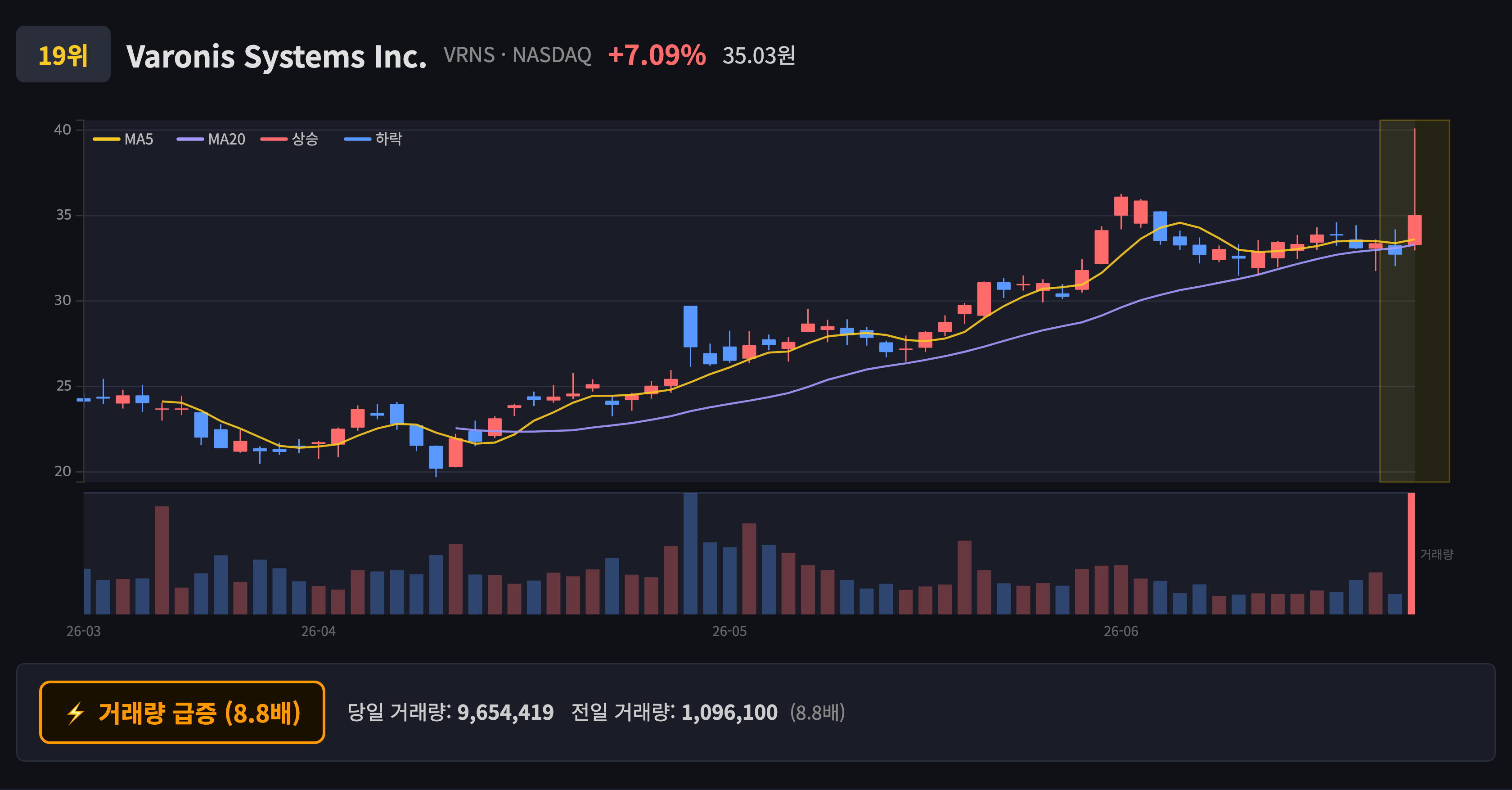
Task: Click the latest tall red volume bar
Action: pos(1411,554)
